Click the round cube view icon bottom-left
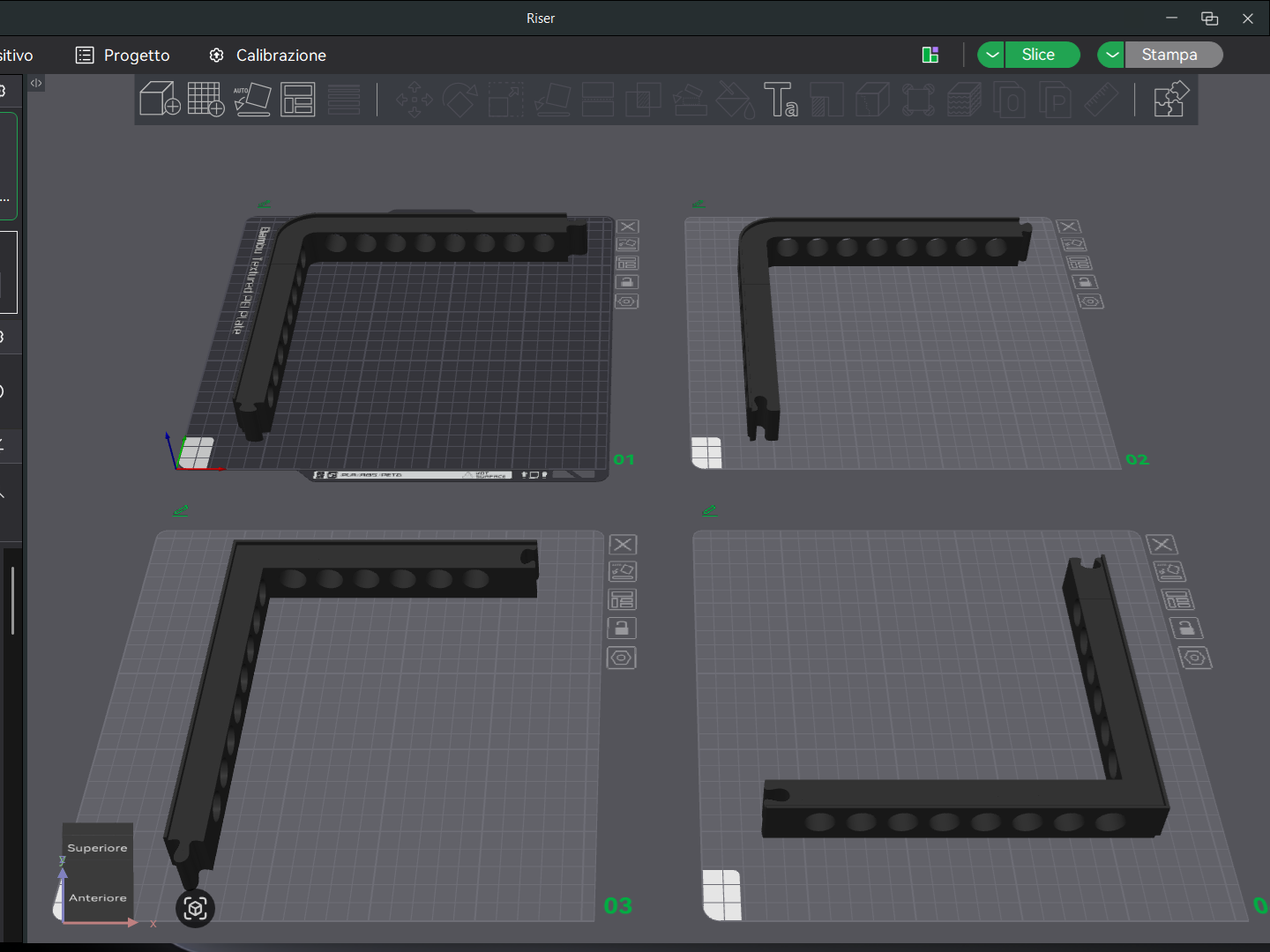 [196, 909]
